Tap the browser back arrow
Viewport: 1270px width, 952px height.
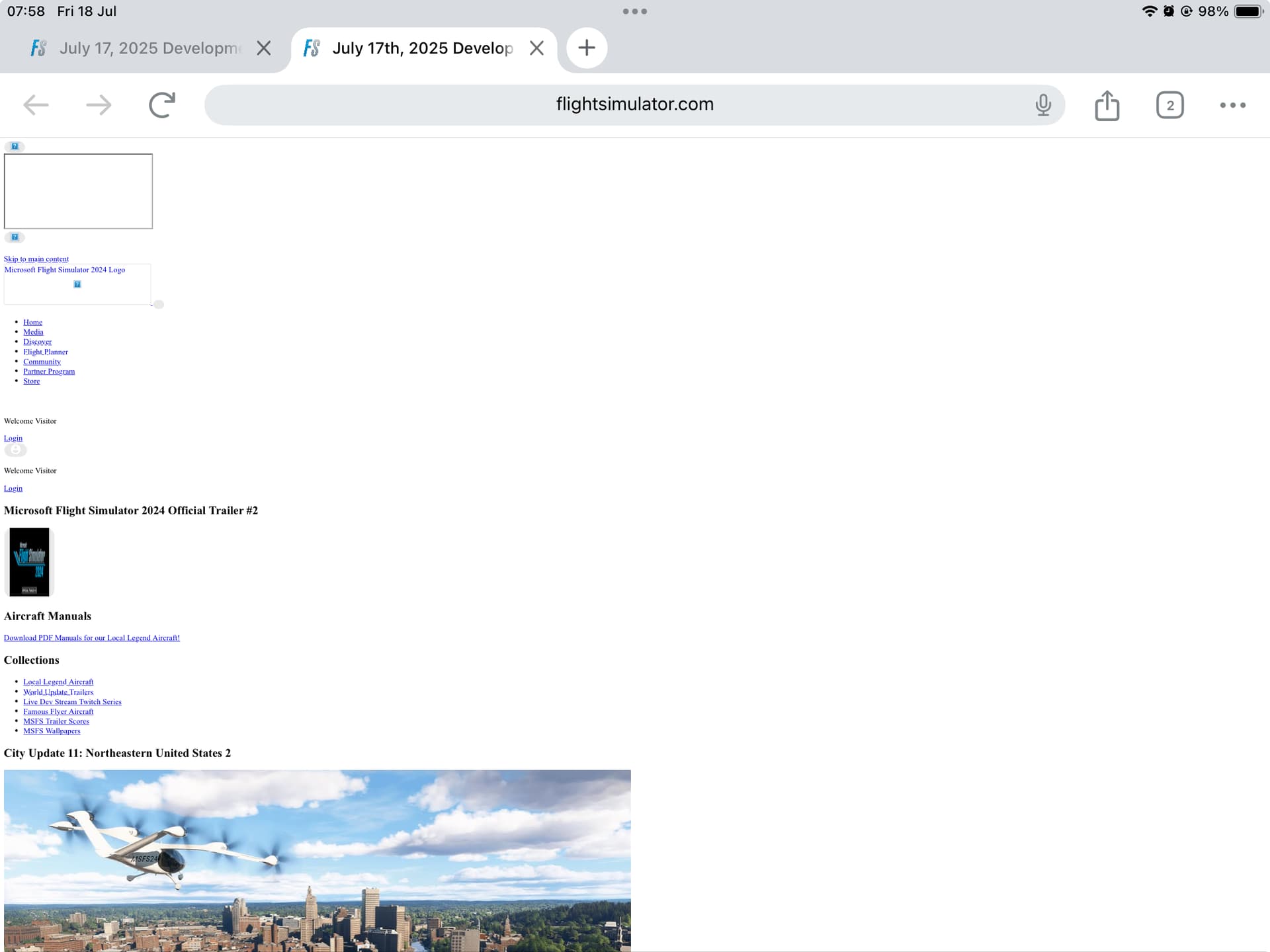[x=36, y=104]
